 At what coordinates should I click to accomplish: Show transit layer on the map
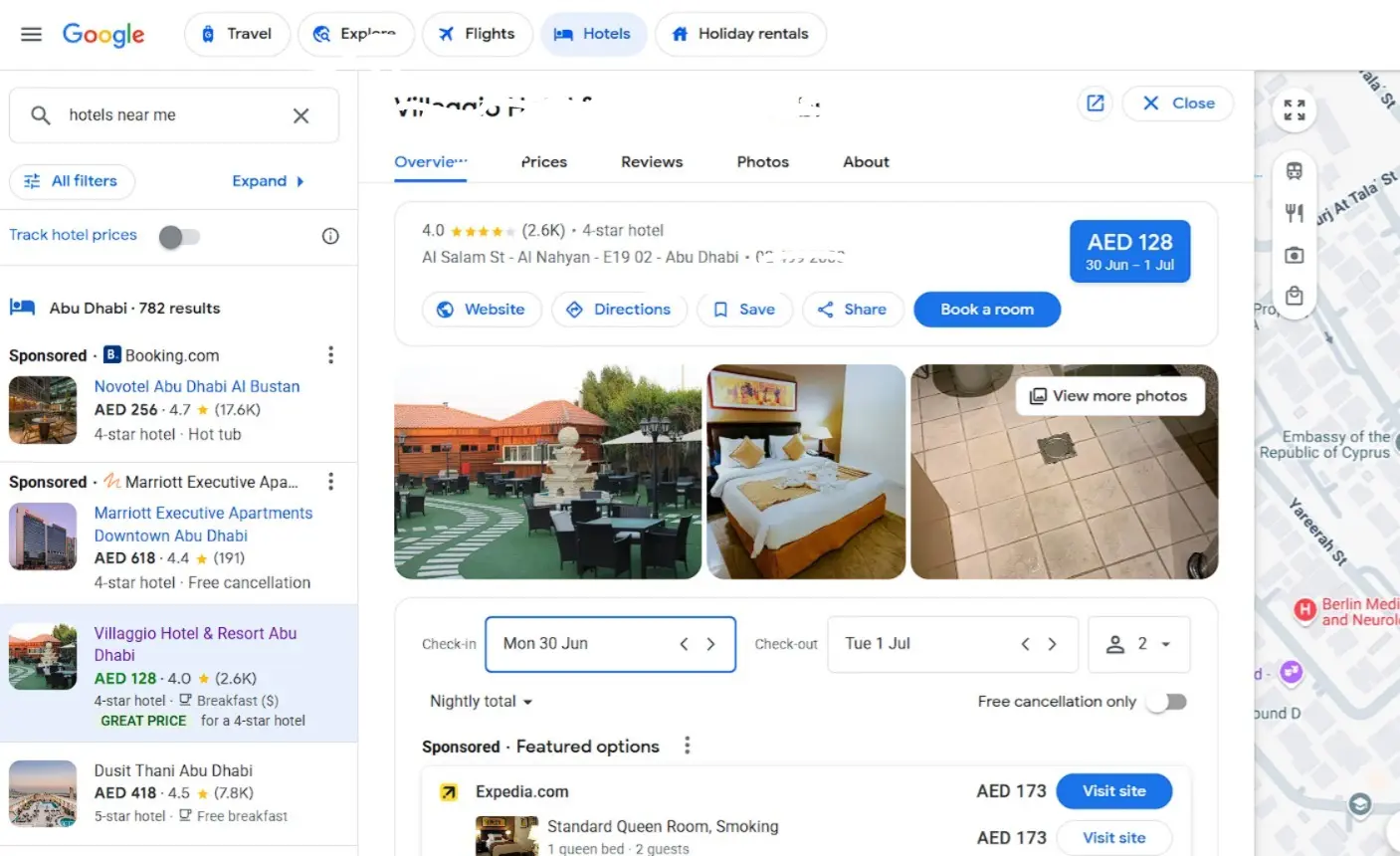click(1295, 171)
